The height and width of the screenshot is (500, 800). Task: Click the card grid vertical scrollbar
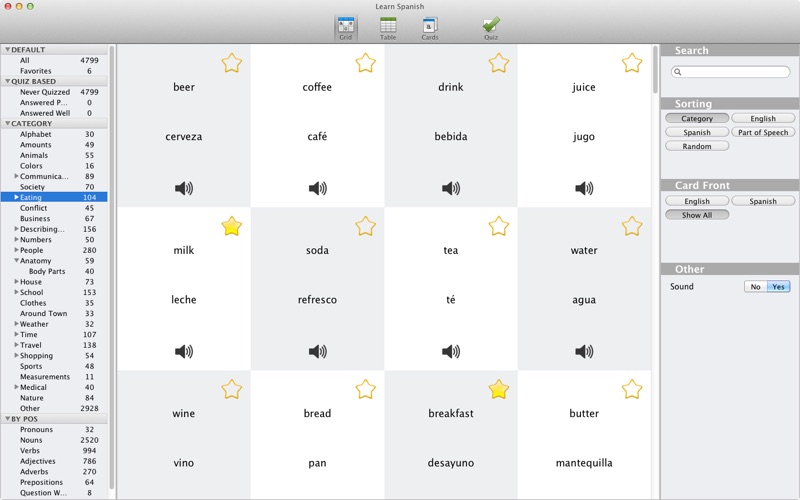[x=655, y=69]
